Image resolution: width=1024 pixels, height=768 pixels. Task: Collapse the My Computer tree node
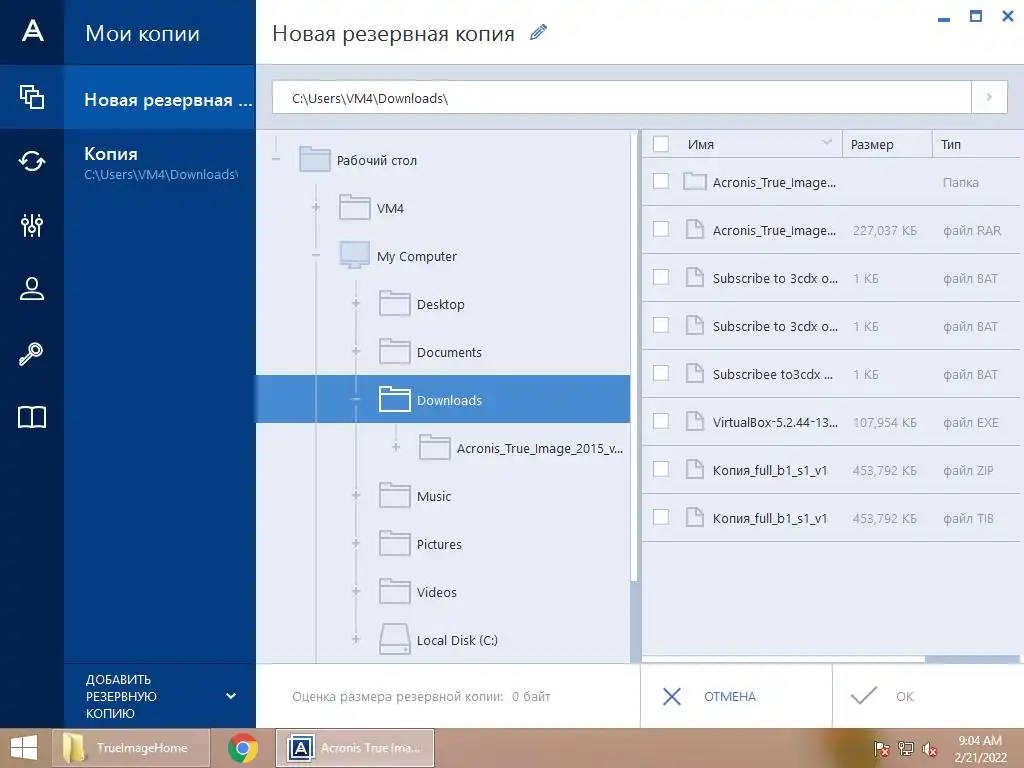click(x=316, y=255)
